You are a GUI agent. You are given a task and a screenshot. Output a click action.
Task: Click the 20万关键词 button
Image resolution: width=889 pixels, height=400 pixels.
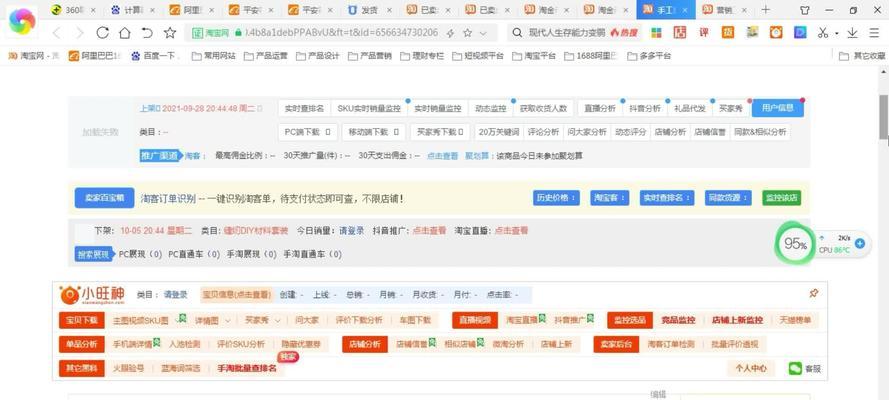pos(499,132)
